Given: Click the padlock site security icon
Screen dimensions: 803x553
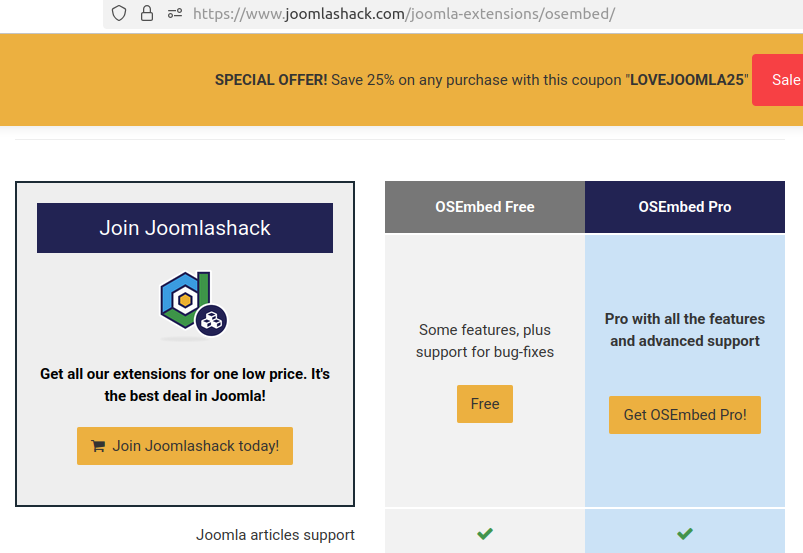Looking at the screenshot, I should 147,13.
